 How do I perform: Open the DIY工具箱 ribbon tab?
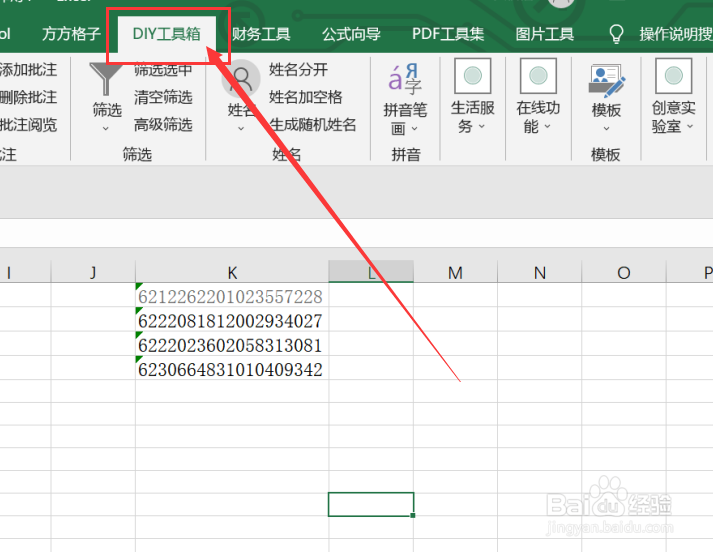166,34
